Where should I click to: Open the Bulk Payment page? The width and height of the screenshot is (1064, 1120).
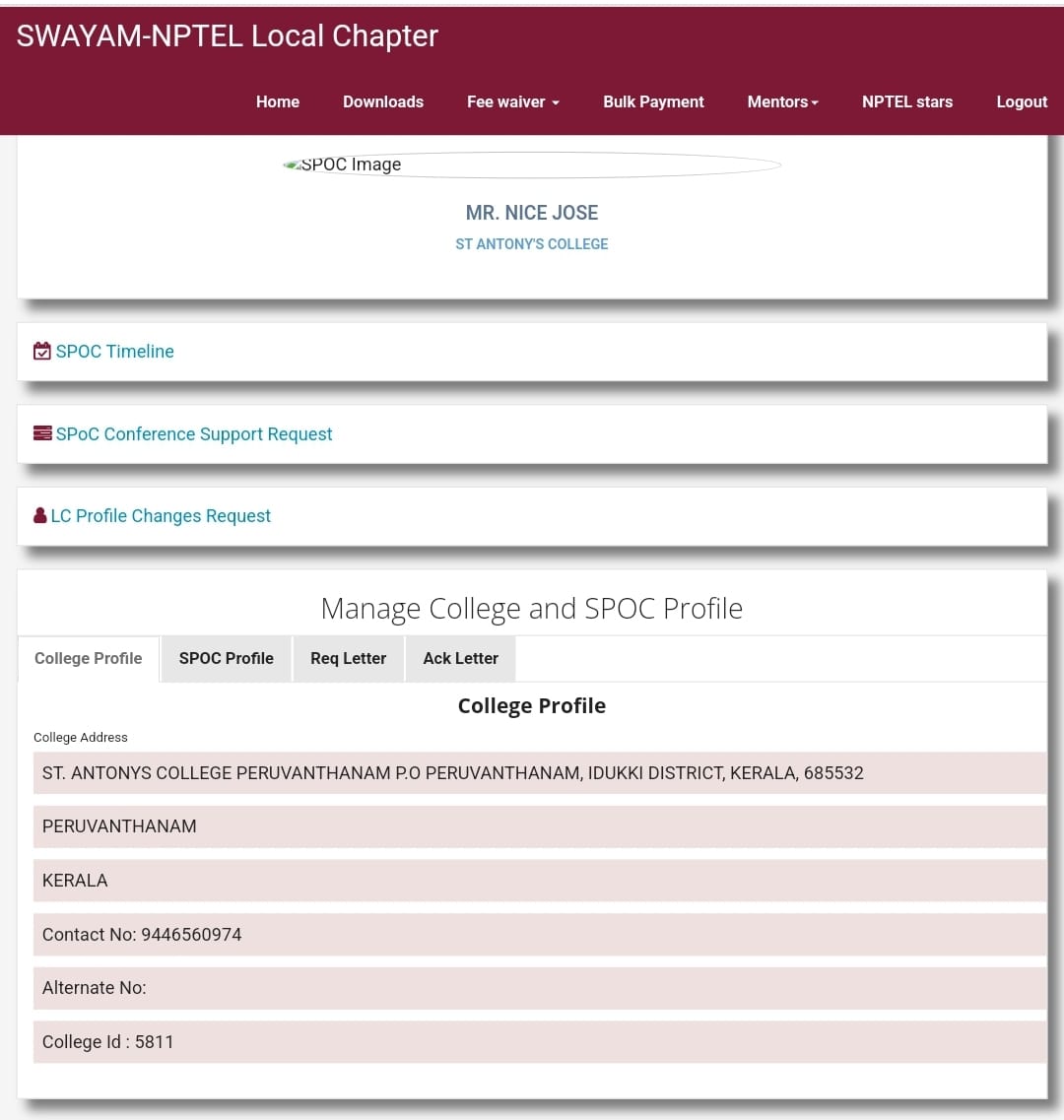pyautogui.click(x=653, y=101)
